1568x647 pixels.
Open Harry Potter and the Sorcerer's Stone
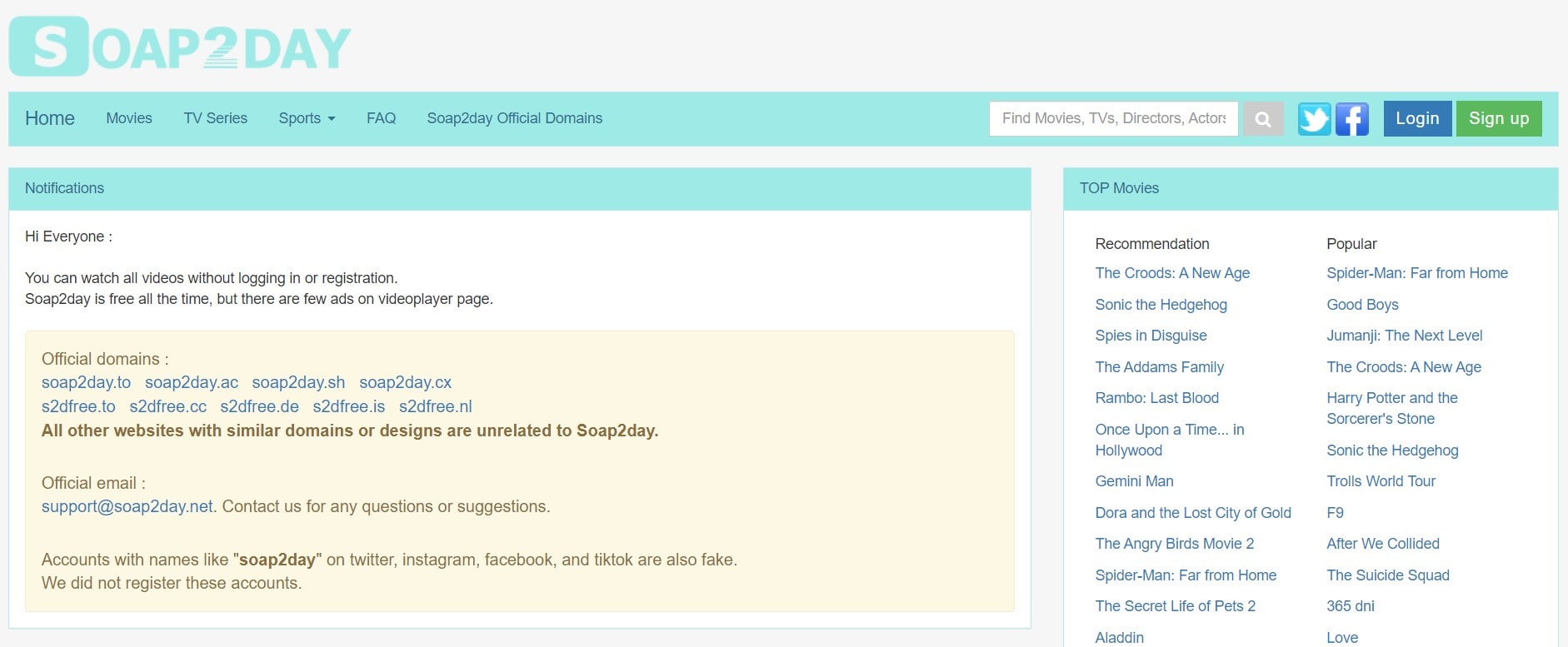point(1392,408)
